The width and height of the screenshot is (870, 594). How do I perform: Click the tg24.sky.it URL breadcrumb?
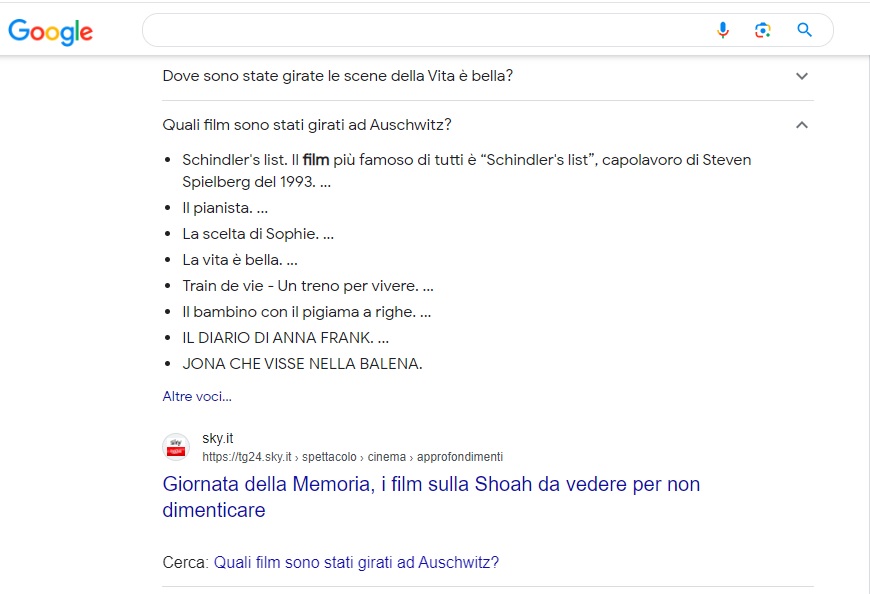tap(352, 456)
